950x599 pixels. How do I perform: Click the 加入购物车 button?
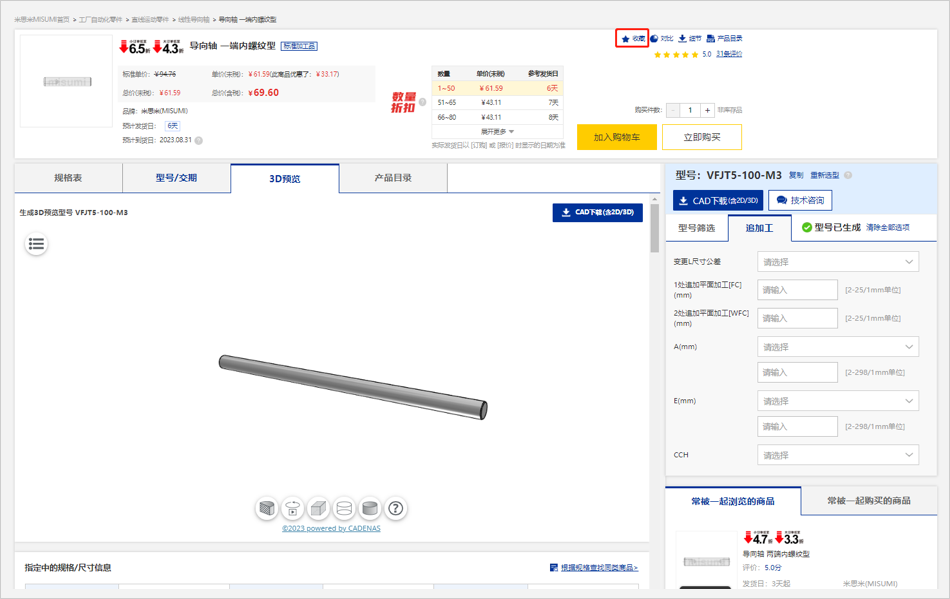pyautogui.click(x=617, y=137)
